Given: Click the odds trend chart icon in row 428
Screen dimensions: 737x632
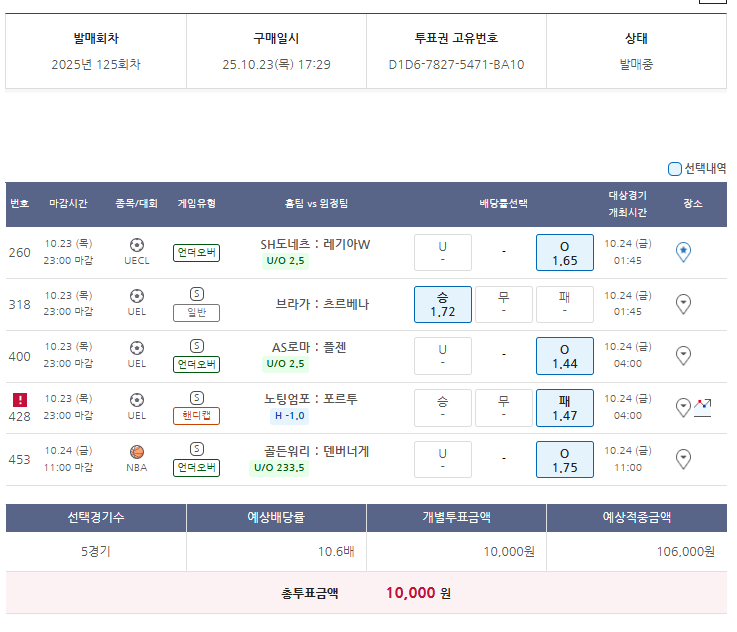Looking at the screenshot, I should point(702,407).
